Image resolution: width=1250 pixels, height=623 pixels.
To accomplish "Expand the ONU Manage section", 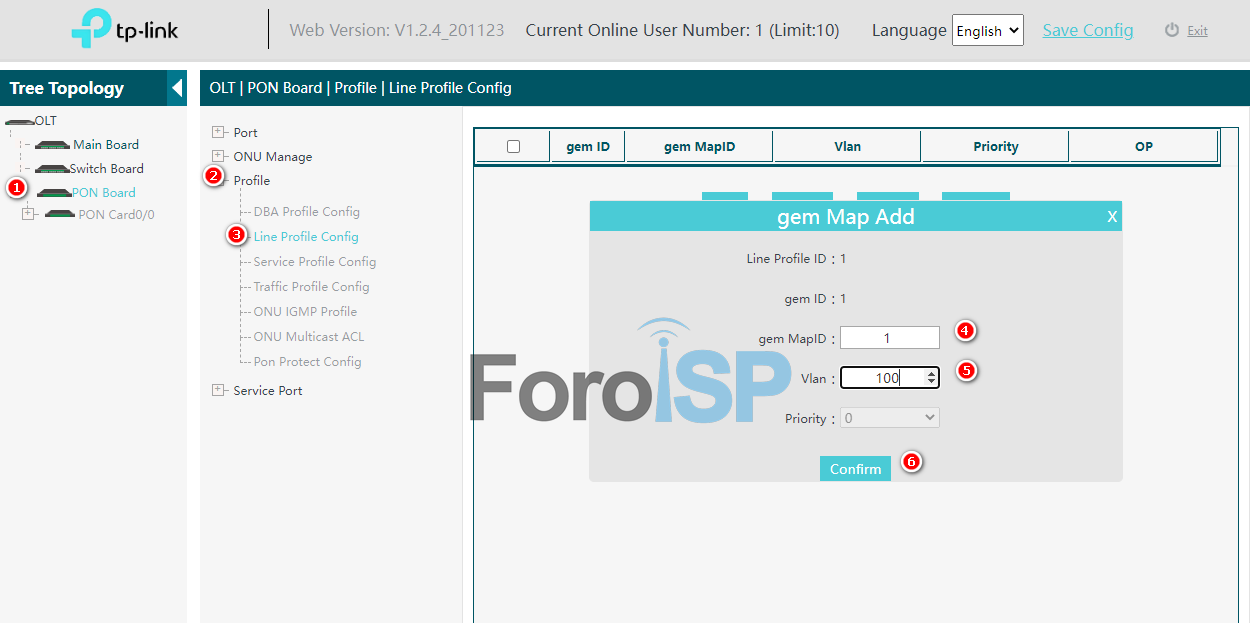I will click(218, 156).
